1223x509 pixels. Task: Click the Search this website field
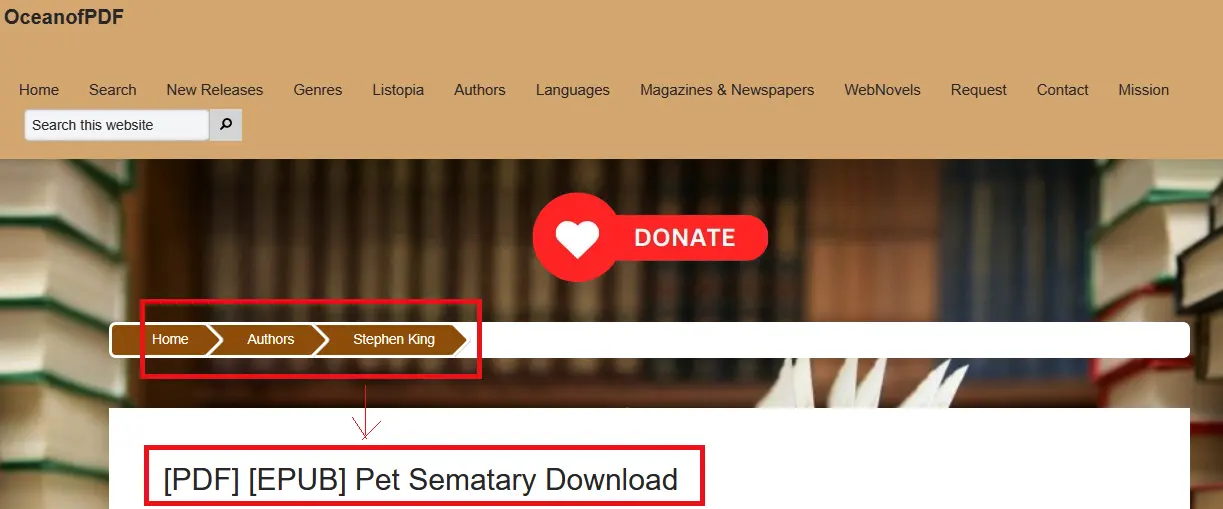[117, 125]
